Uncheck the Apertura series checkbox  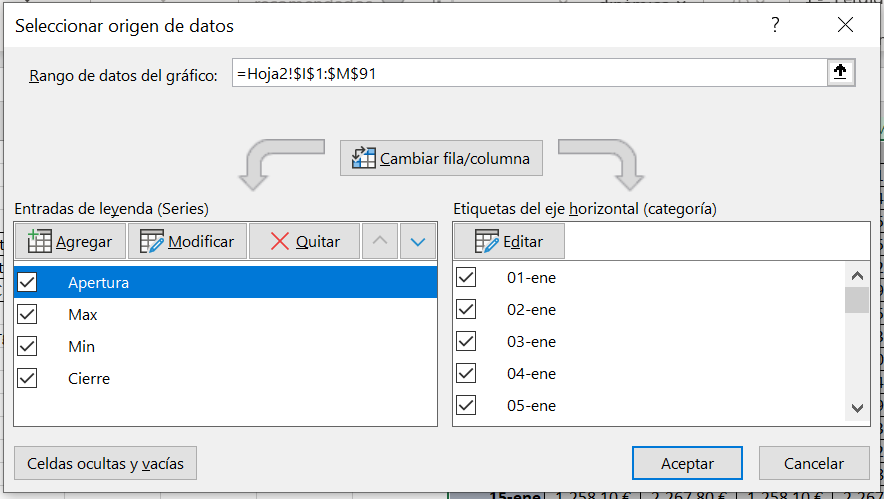tap(27, 282)
